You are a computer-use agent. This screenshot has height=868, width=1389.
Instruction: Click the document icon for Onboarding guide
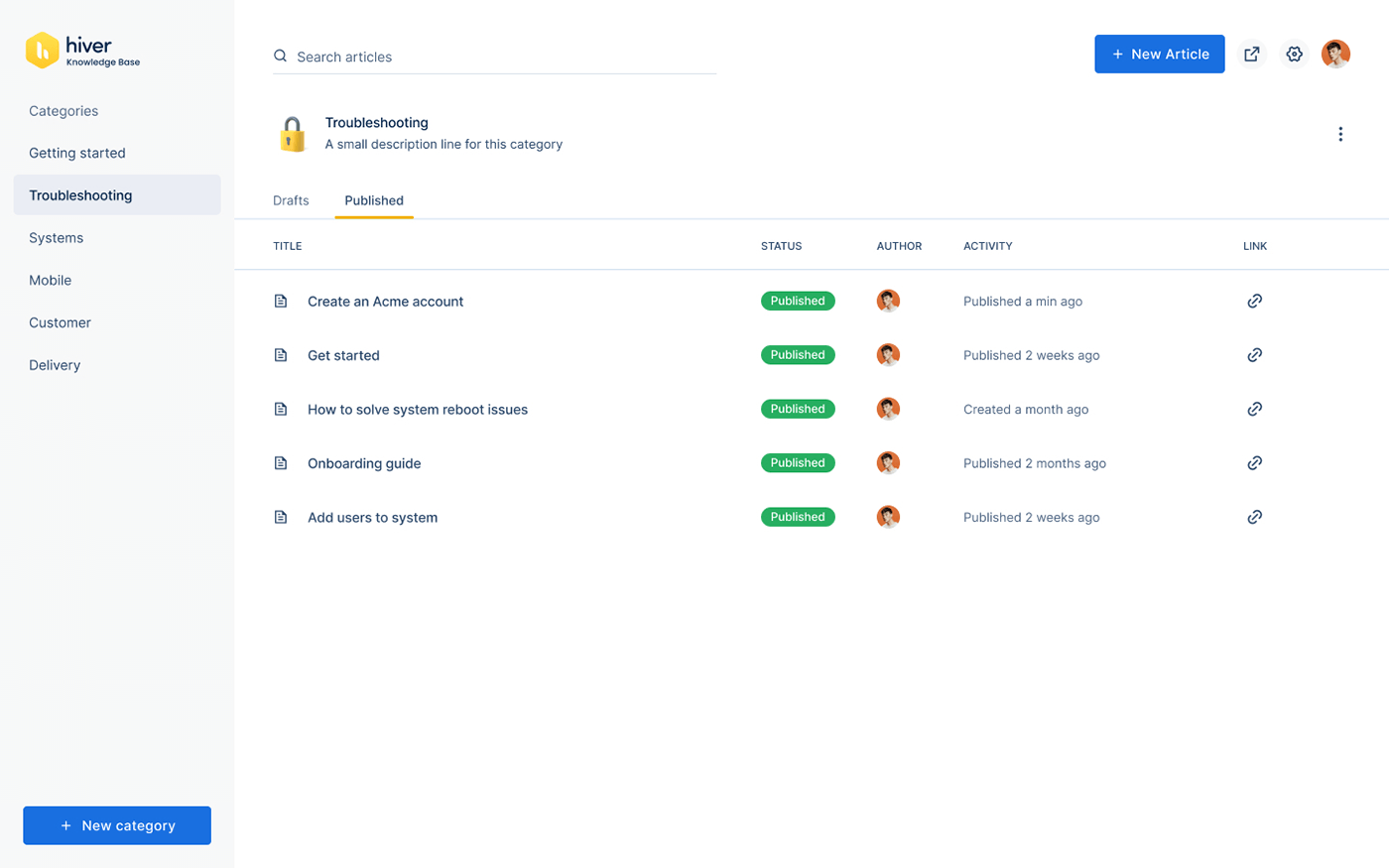pyautogui.click(x=281, y=463)
